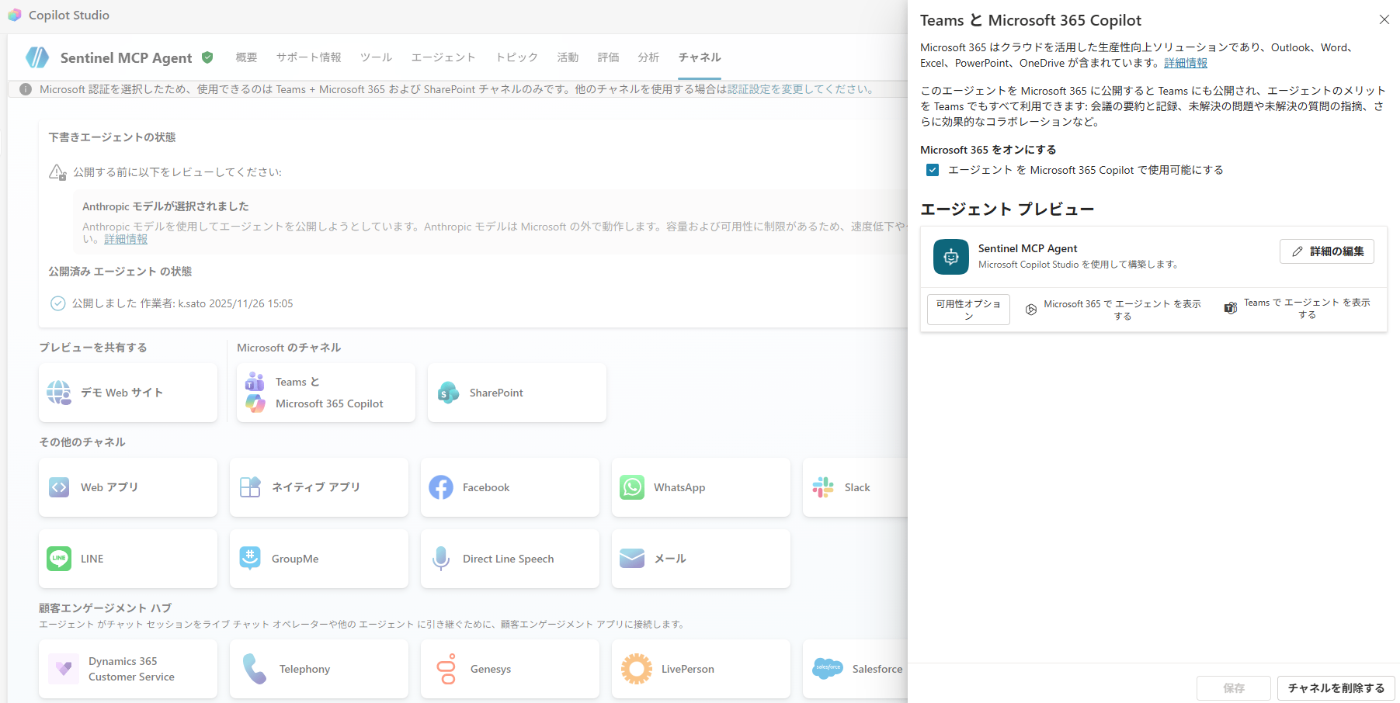Open the 概要 tab
This screenshot has height=703, width=1400.
[x=246, y=57]
